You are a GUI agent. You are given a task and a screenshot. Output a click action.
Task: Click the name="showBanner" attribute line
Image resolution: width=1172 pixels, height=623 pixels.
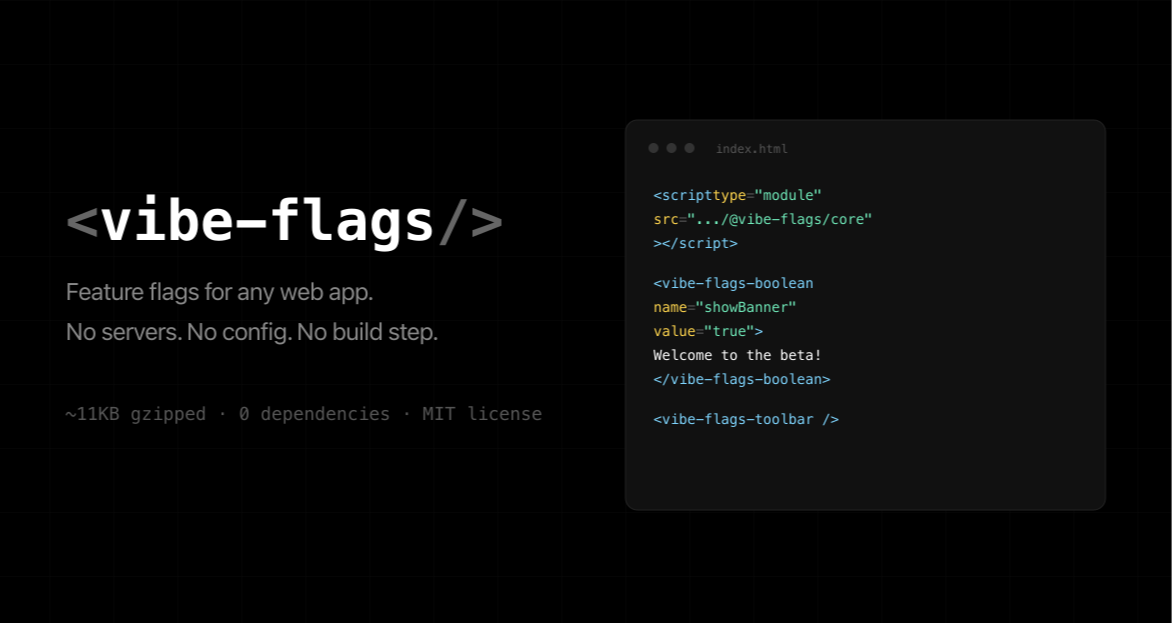coord(724,307)
